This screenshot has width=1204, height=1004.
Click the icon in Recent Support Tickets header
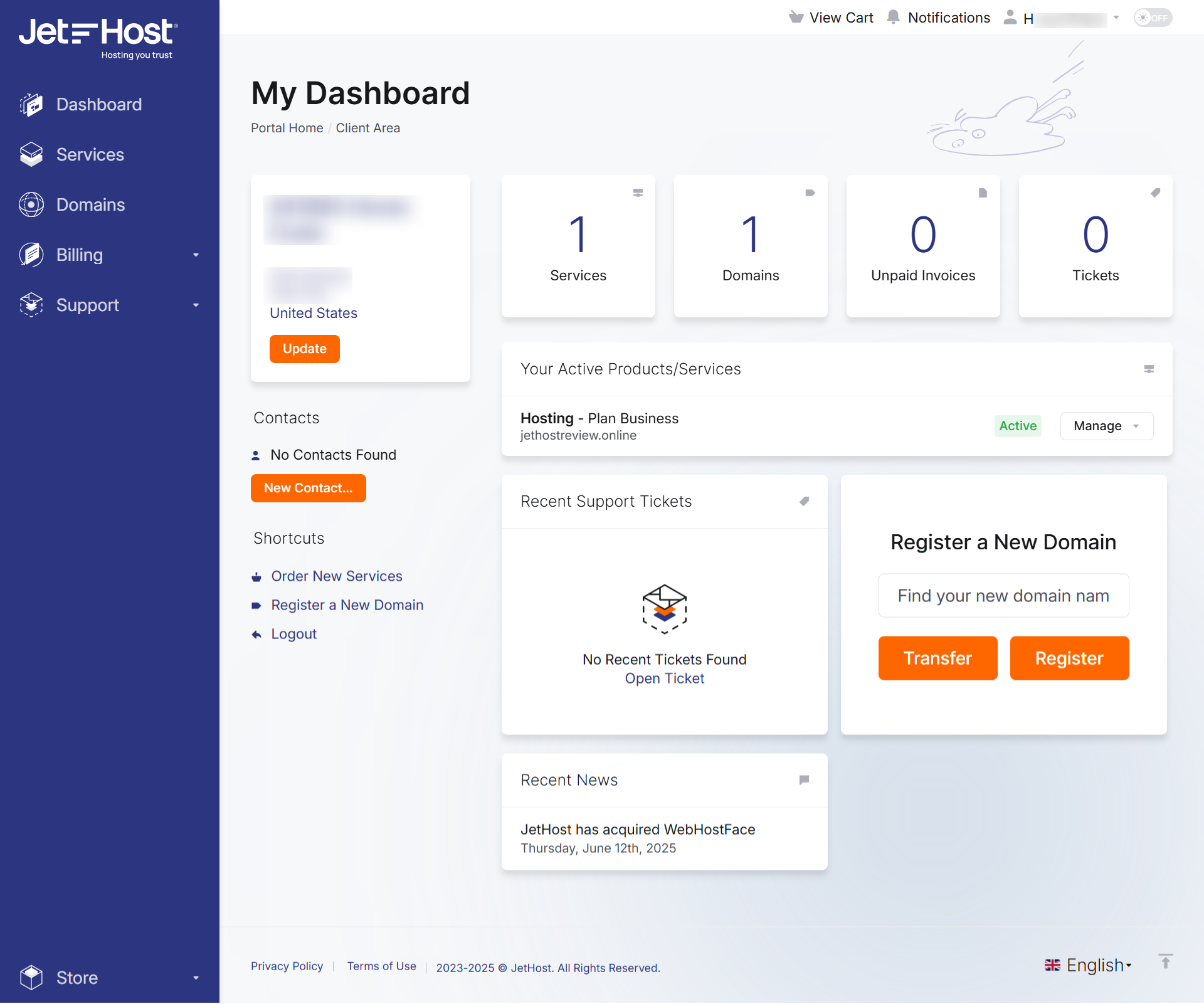tap(804, 502)
